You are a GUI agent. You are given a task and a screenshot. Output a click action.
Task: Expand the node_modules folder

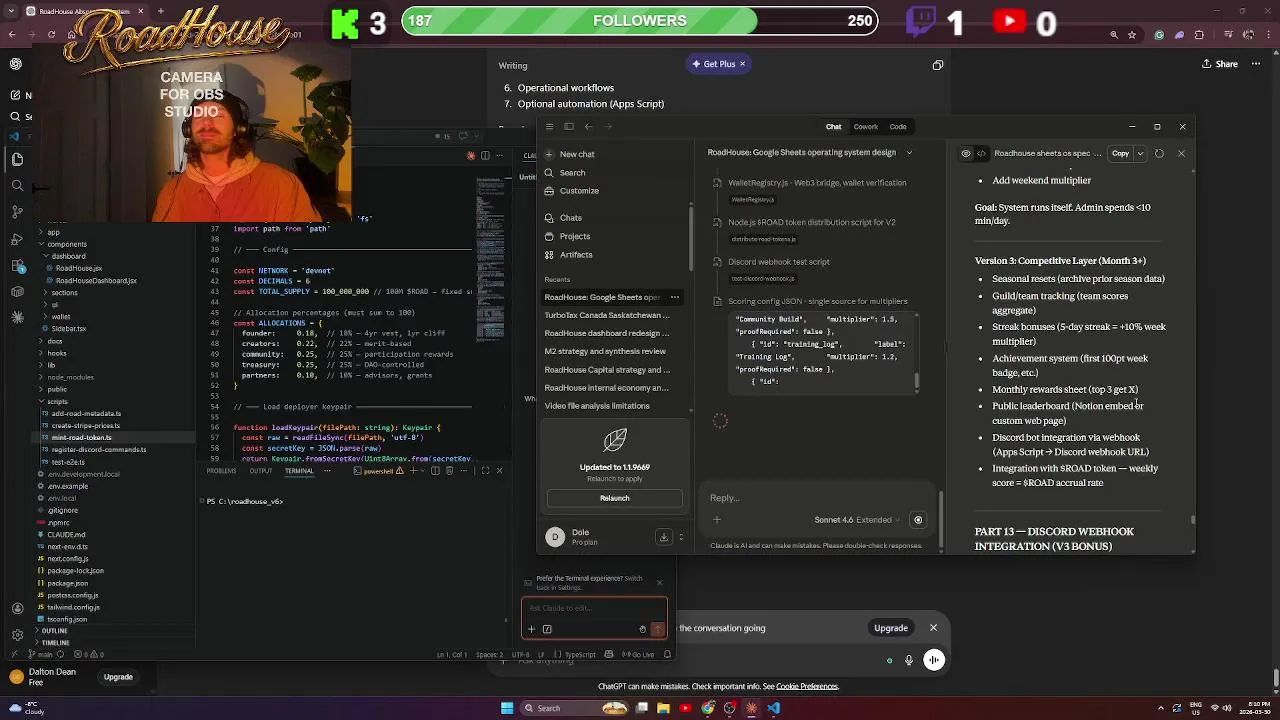coord(70,377)
